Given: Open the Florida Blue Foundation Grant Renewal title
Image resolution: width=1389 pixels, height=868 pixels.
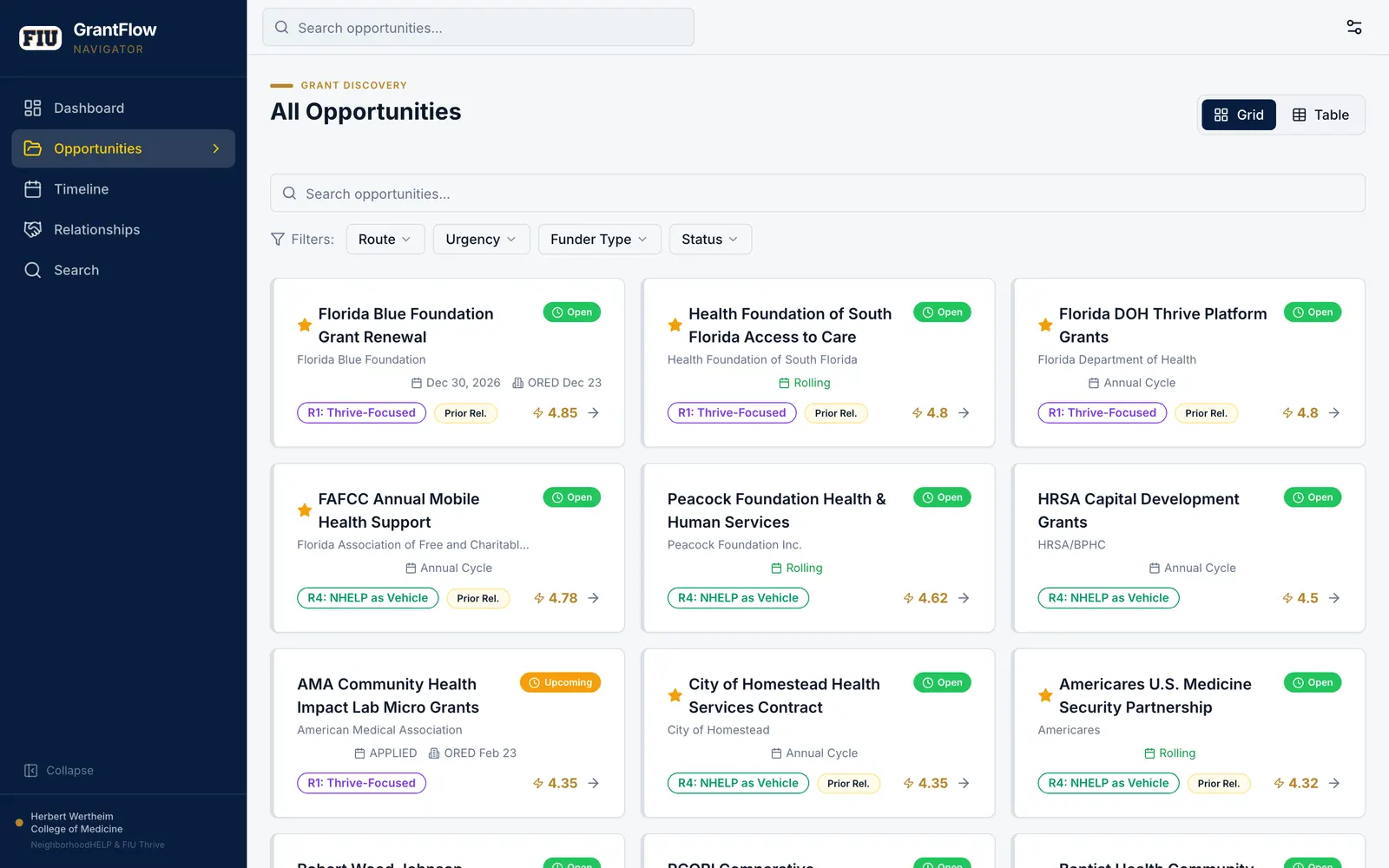Looking at the screenshot, I should pyautogui.click(x=405, y=325).
